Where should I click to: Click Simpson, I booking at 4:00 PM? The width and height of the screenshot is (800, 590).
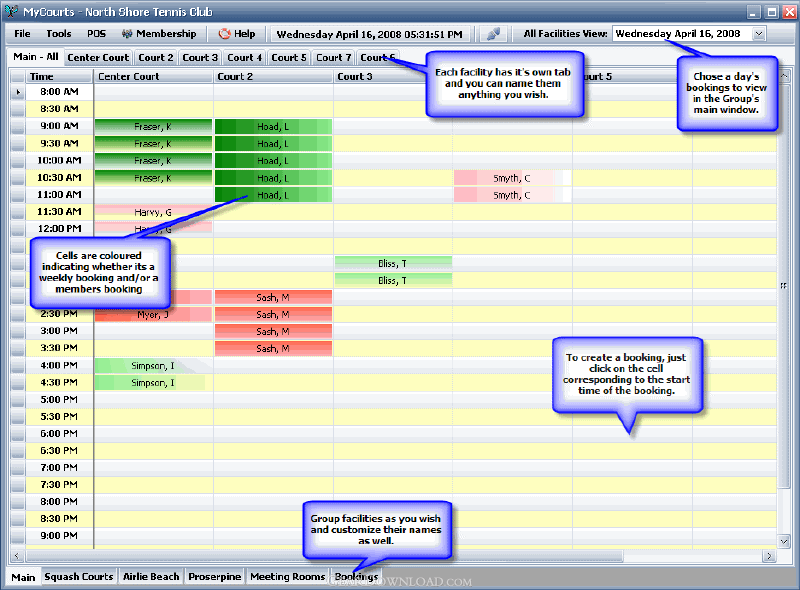click(x=153, y=366)
